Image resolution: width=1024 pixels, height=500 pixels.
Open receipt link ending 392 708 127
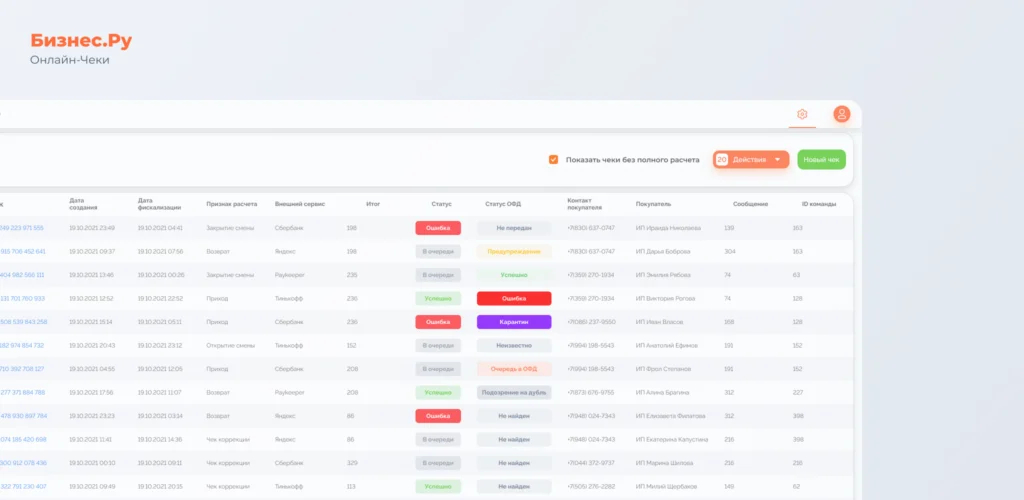point(22,369)
